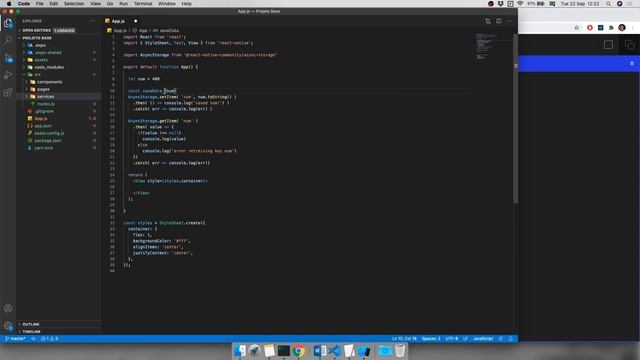Open Launchpad rocket in the Dock
The width and height of the screenshot is (640, 360).
click(255, 351)
